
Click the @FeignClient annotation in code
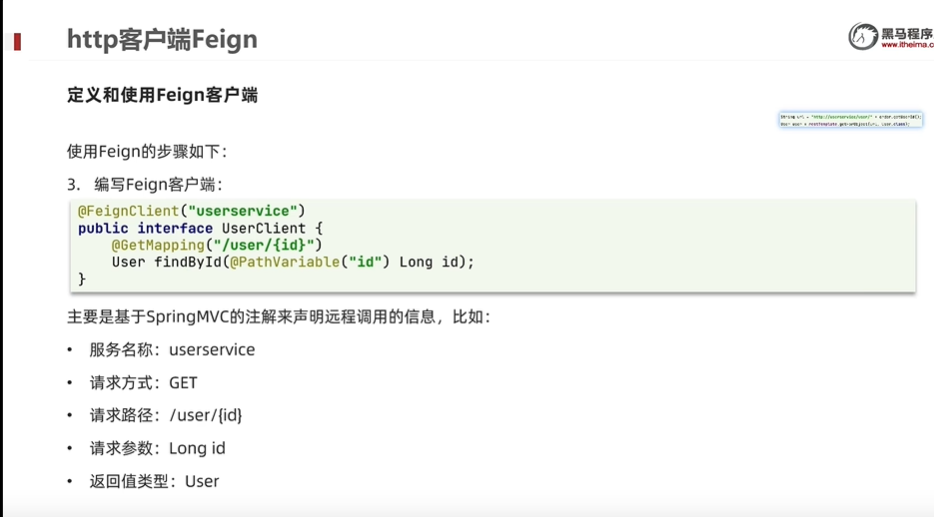tap(129, 211)
